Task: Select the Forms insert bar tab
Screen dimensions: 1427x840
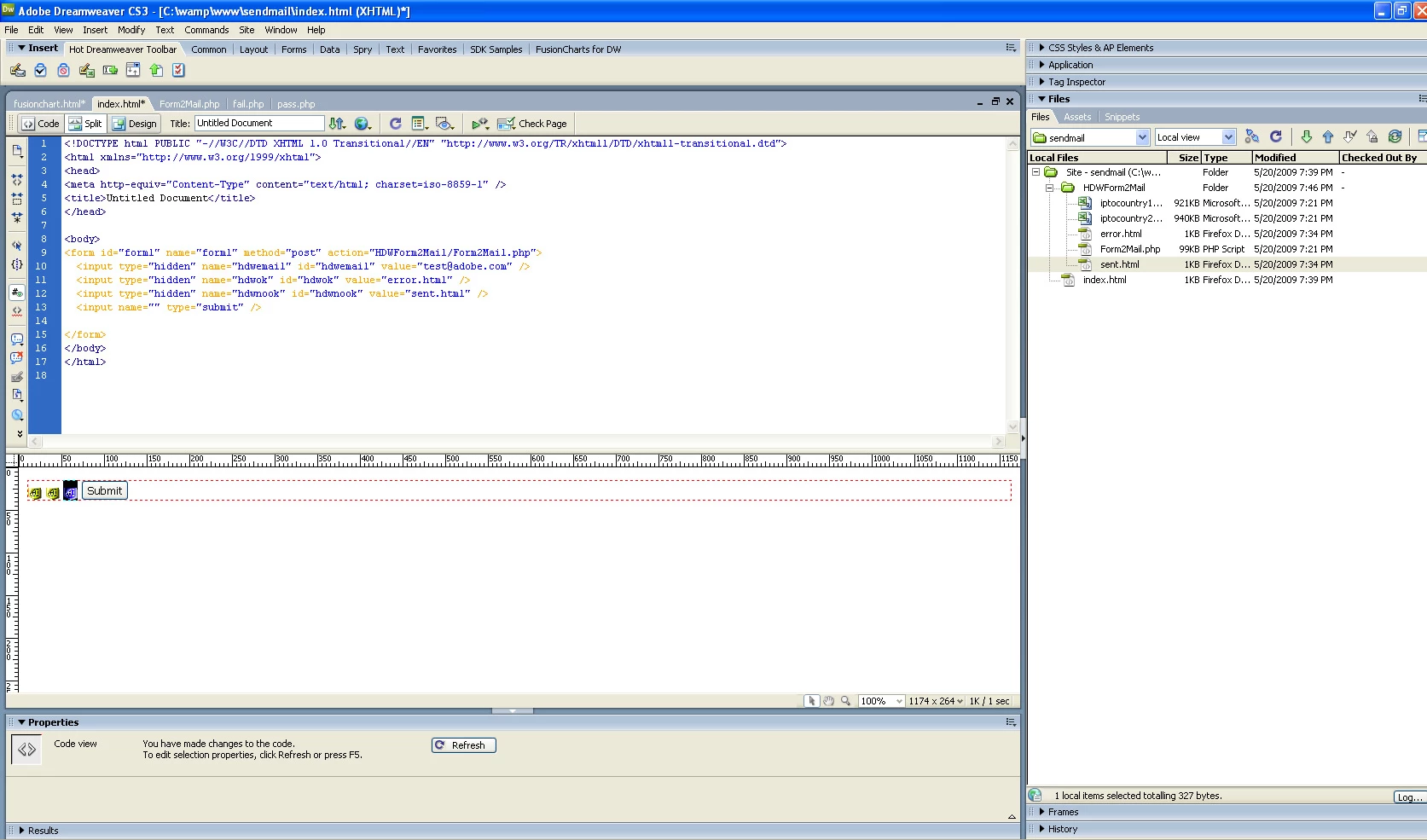Action: (x=294, y=49)
